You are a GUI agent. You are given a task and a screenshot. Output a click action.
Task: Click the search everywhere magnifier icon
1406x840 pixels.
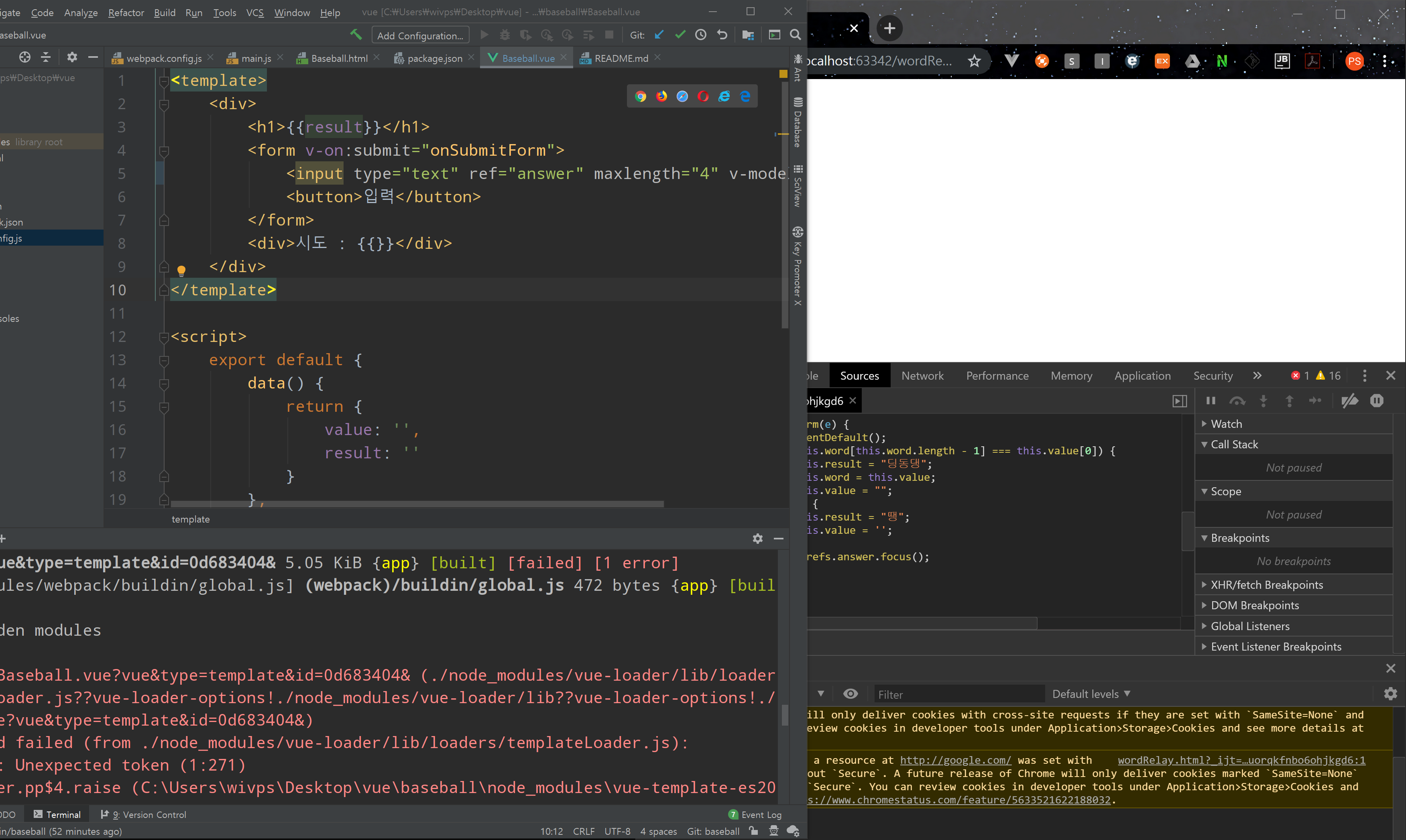pos(795,35)
